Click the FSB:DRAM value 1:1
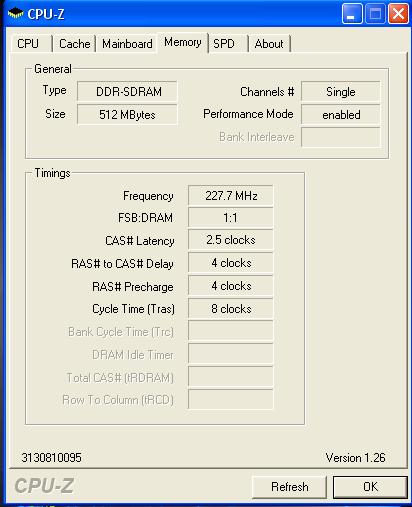412x507 pixels. tap(231, 218)
